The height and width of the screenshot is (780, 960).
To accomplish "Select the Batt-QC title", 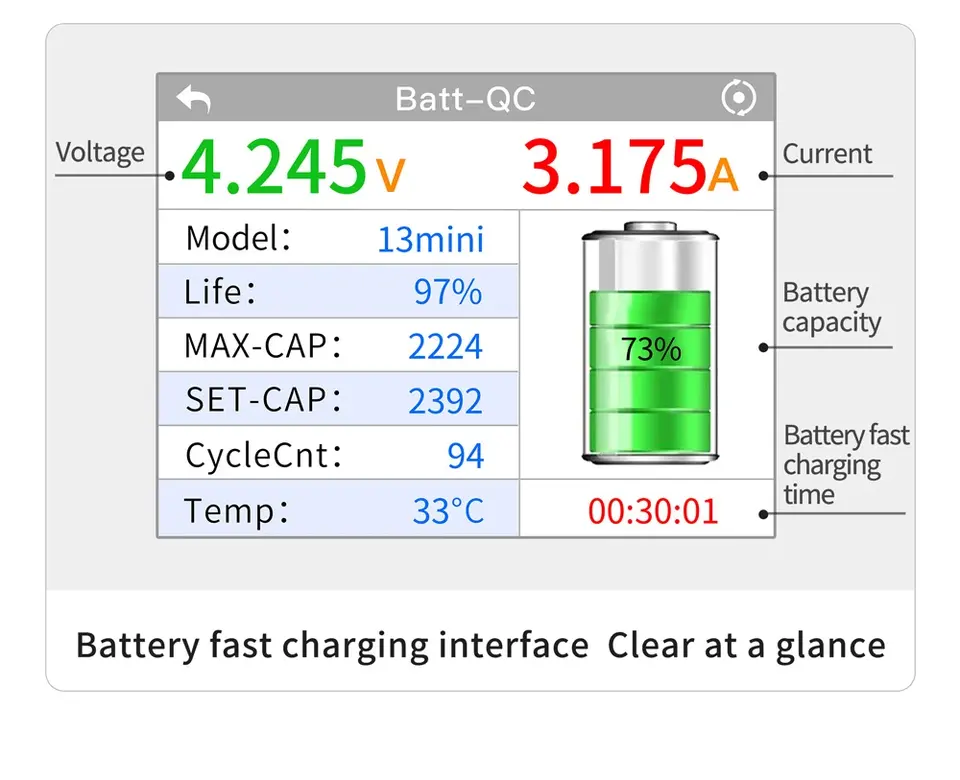I will [x=465, y=99].
